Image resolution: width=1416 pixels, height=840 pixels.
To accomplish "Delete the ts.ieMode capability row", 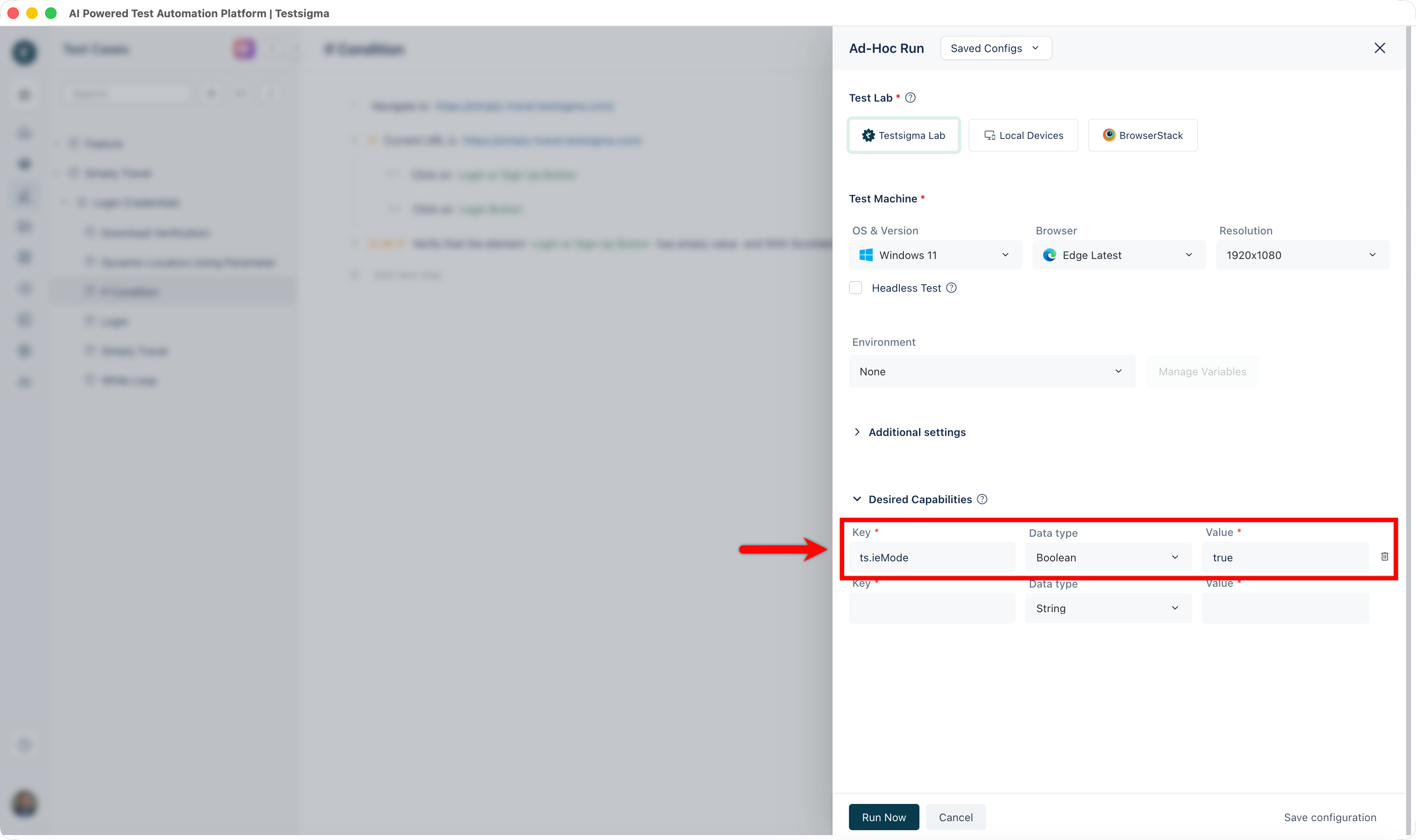I will pyautogui.click(x=1384, y=557).
